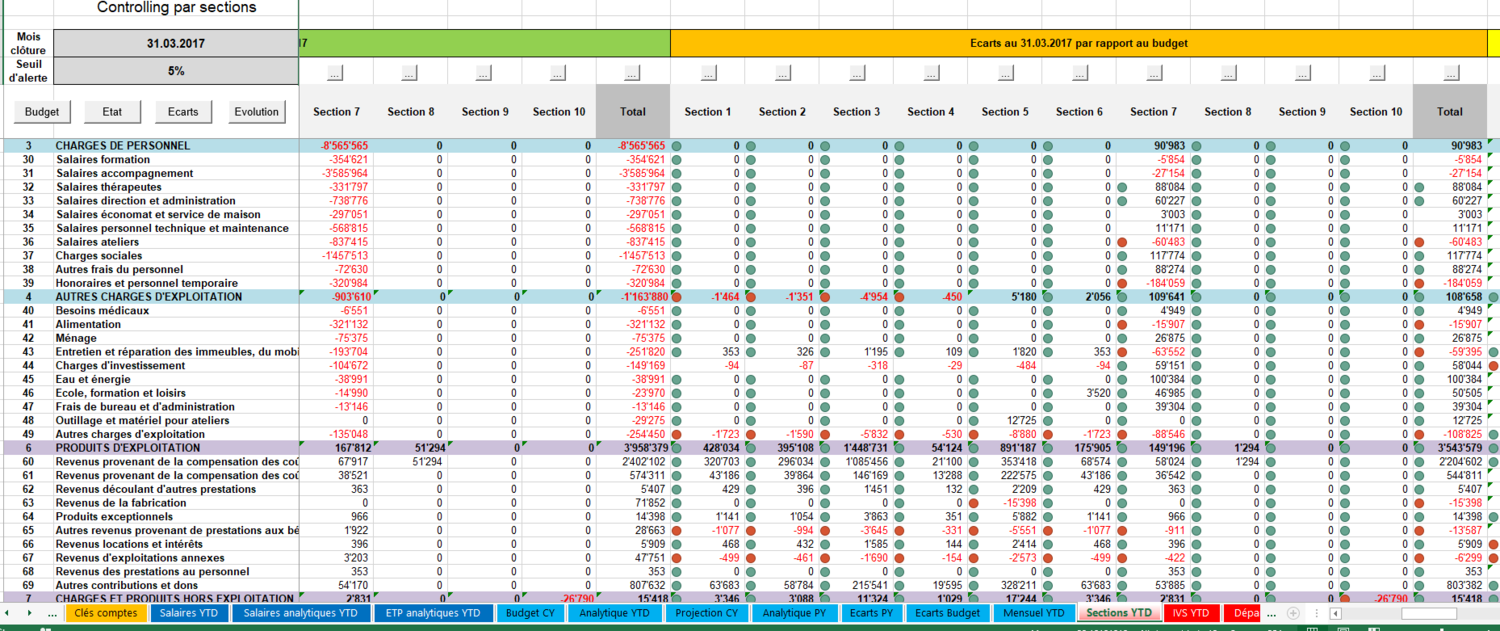Select the 'Alimentation' row label
Image resolution: width=1500 pixels, height=631 pixels.
89,324
